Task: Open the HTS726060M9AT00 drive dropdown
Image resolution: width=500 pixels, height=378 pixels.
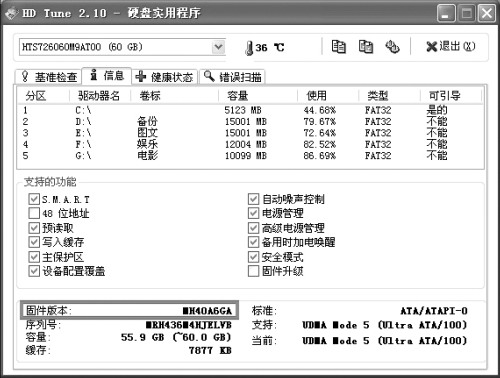Action: [218, 47]
